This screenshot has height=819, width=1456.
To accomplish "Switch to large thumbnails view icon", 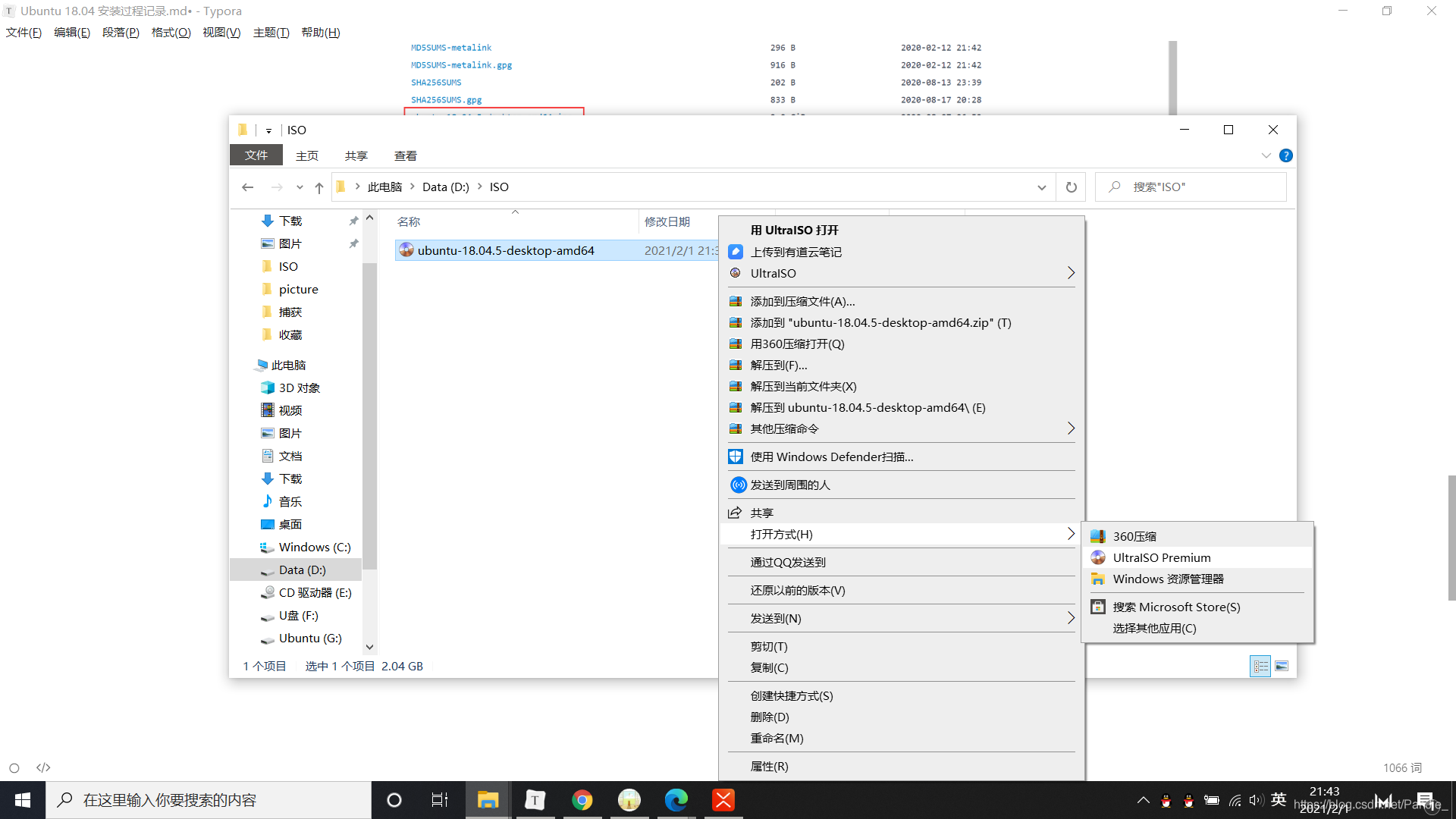I will point(1282,666).
